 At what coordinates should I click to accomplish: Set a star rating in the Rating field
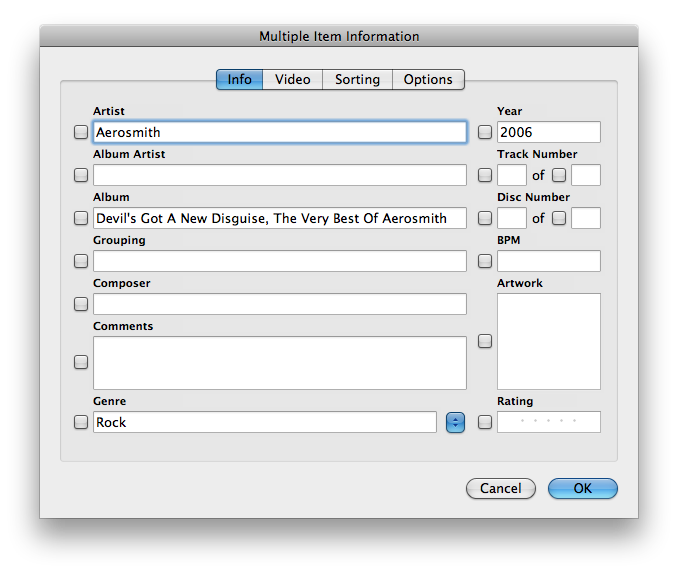[x=549, y=422]
